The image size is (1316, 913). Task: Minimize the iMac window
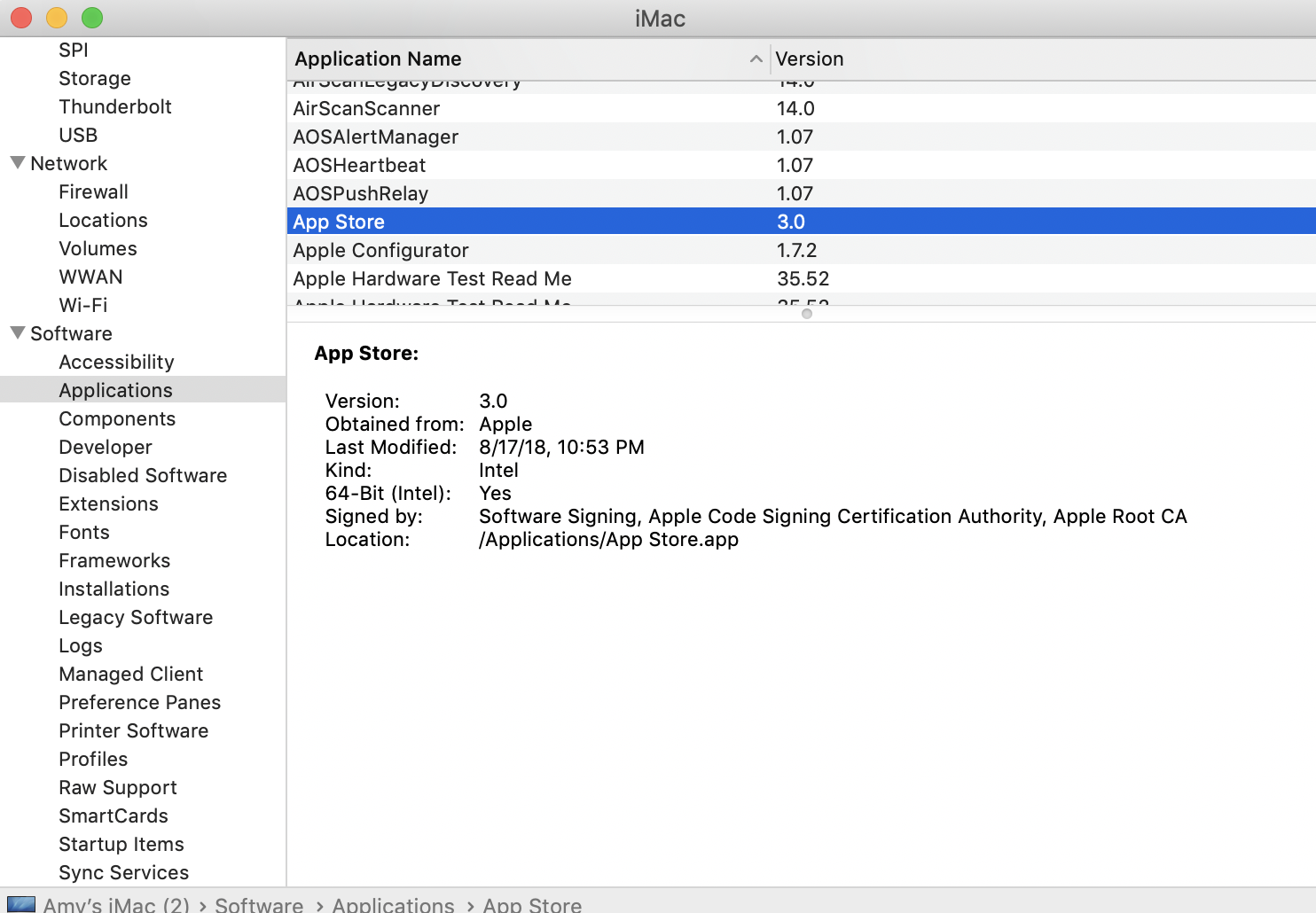coord(57,18)
